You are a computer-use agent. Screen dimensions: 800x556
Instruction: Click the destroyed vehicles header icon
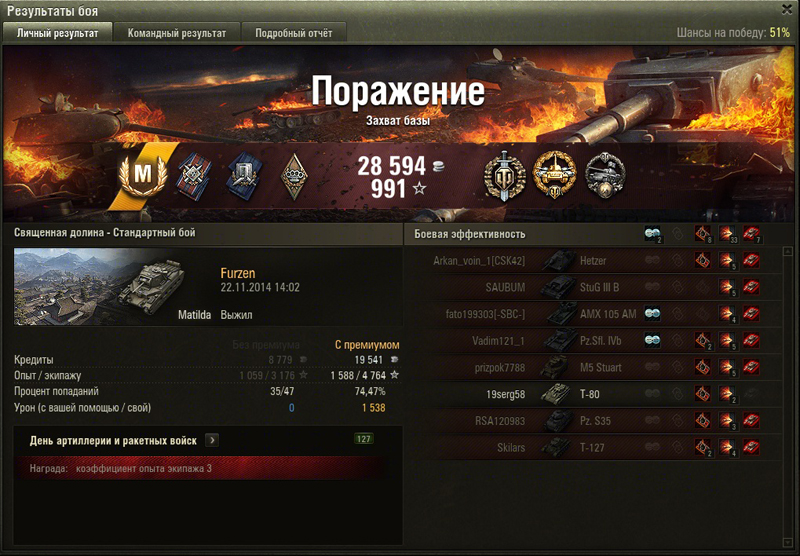pyautogui.click(x=751, y=234)
